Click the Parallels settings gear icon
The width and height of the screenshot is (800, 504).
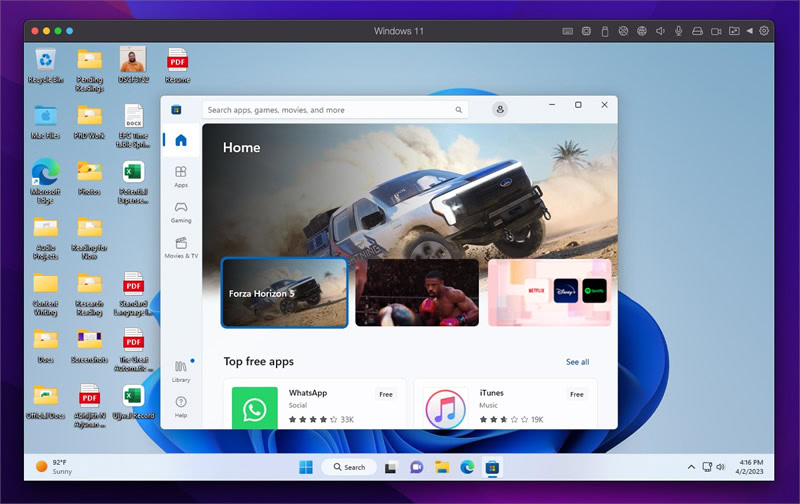pos(764,31)
